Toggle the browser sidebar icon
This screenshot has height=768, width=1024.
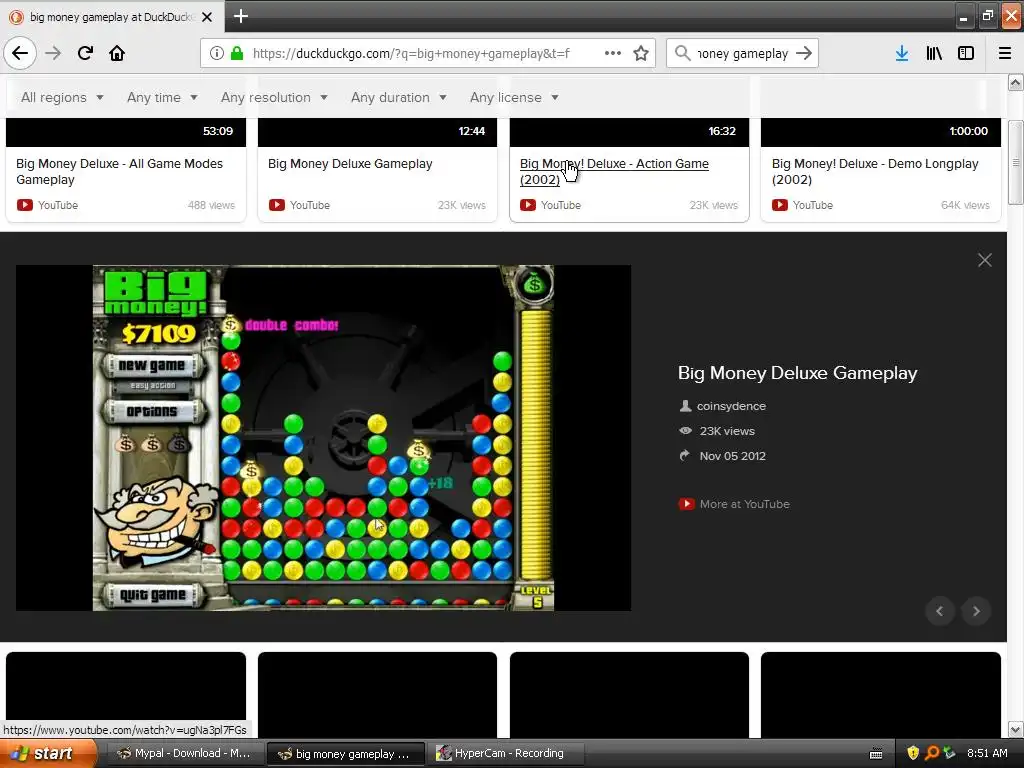966,53
